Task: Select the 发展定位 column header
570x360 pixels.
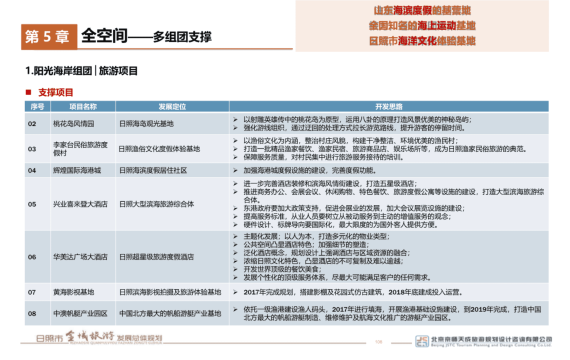Action: coord(172,107)
